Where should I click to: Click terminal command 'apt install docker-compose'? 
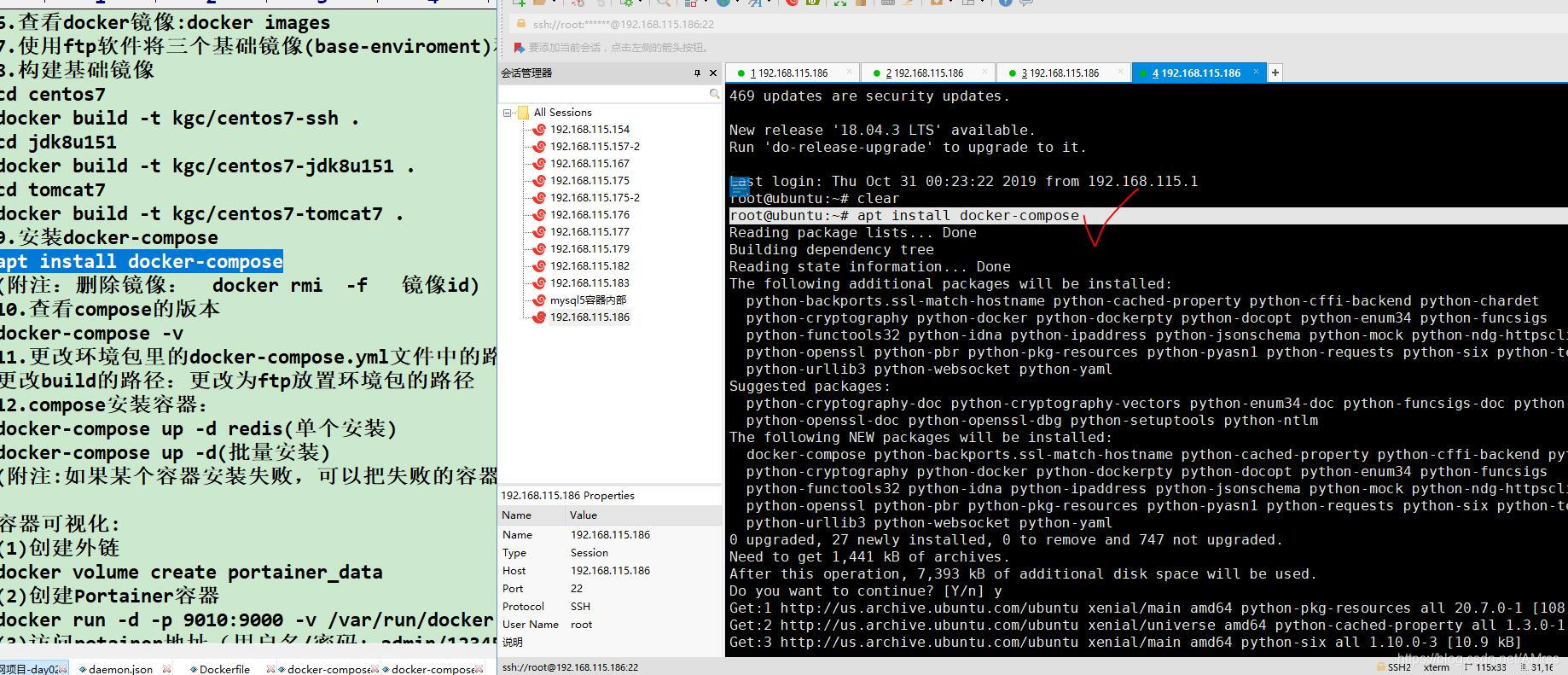[967, 215]
